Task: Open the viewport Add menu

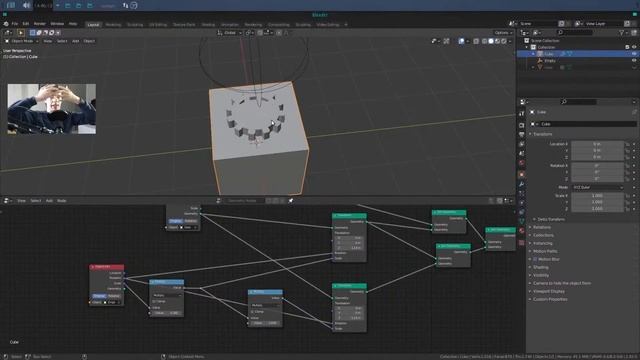Action: [76, 41]
